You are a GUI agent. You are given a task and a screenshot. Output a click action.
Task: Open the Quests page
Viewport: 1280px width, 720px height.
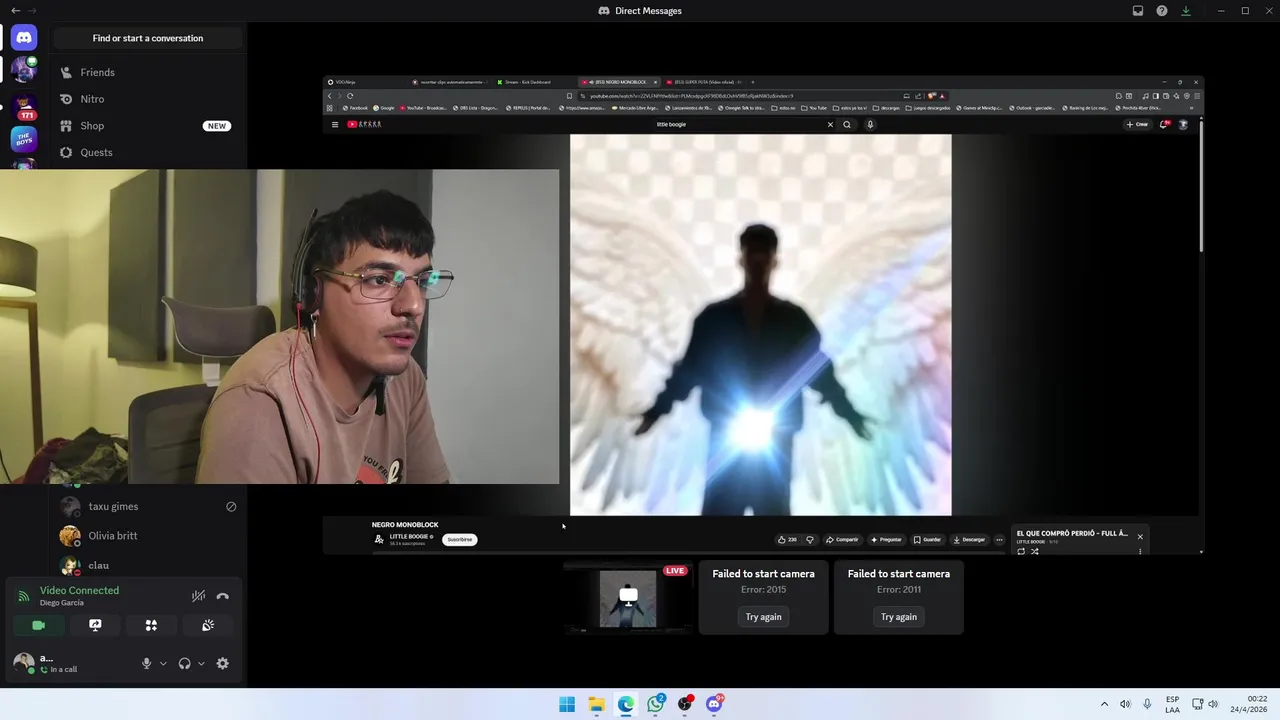[148, 152]
